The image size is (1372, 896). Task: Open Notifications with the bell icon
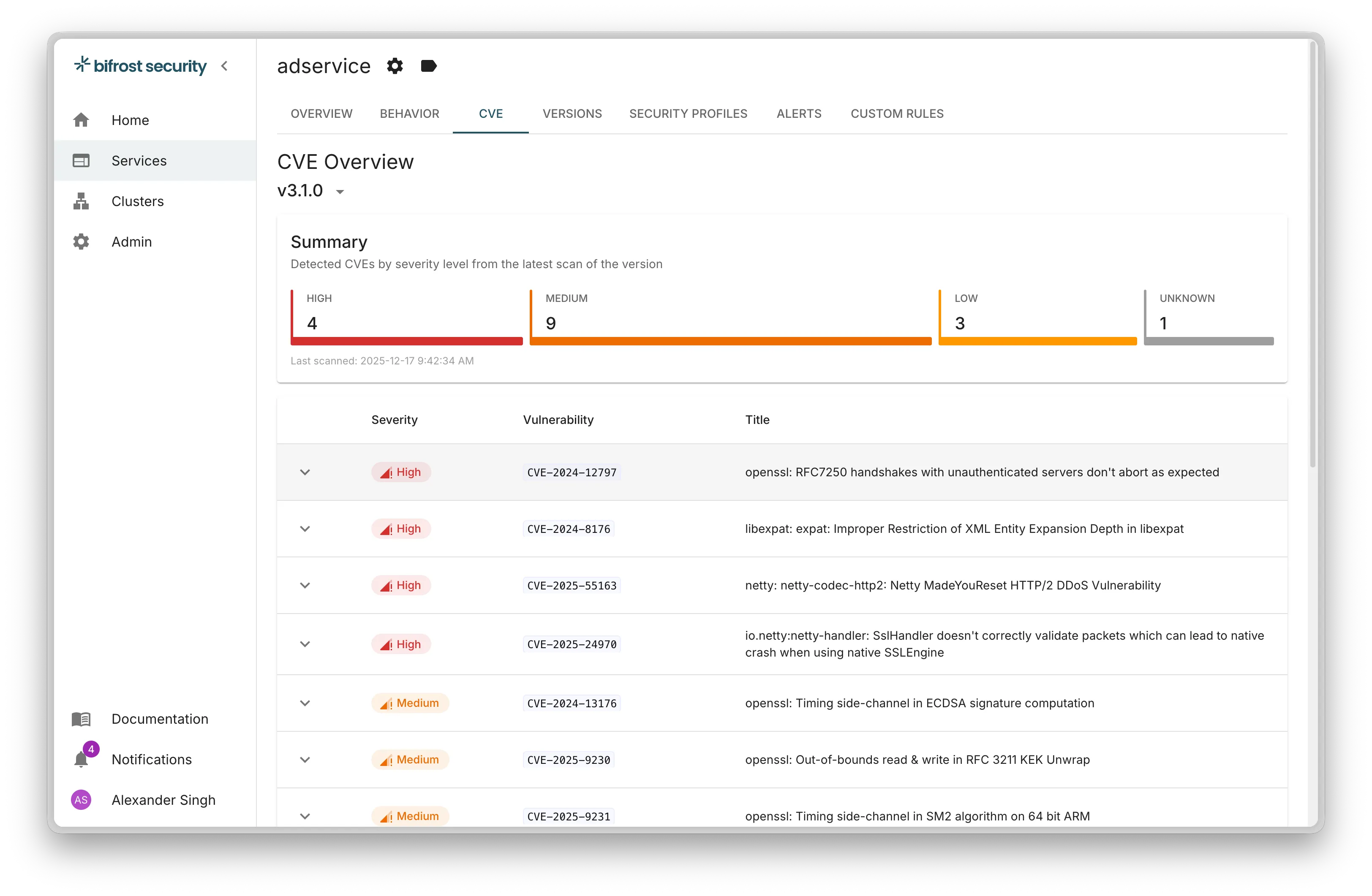81,760
